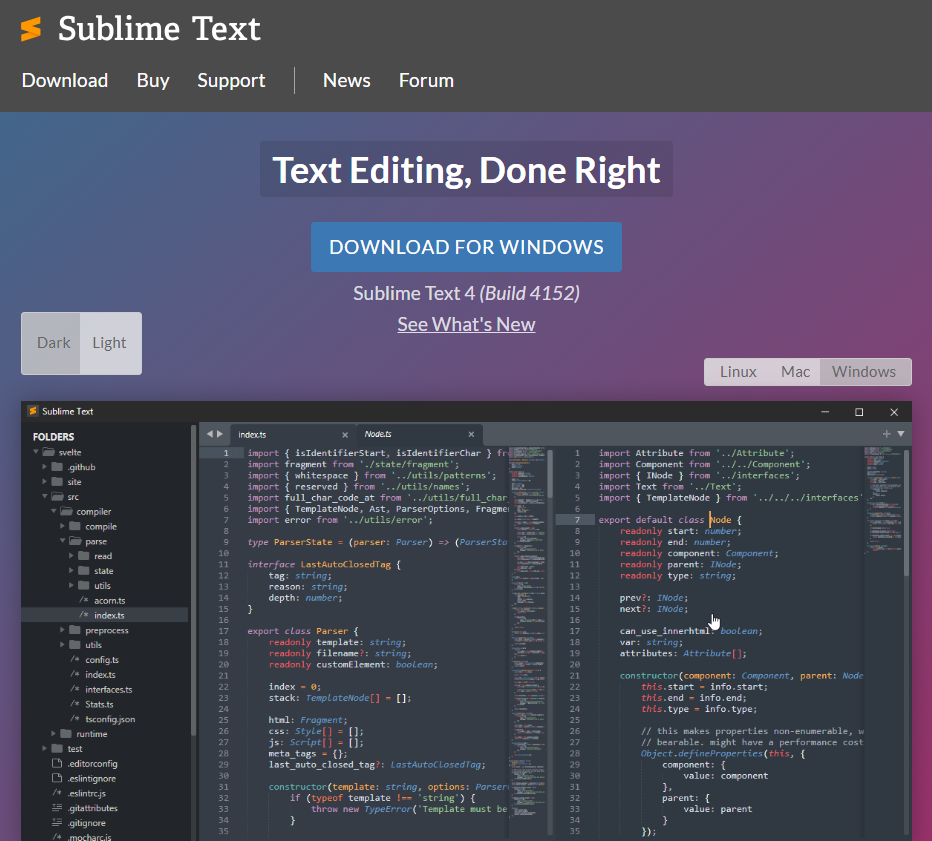Viewport: 932px width, 841px height.
Task: Click the orange Sublime Text logo icon
Action: point(31,29)
